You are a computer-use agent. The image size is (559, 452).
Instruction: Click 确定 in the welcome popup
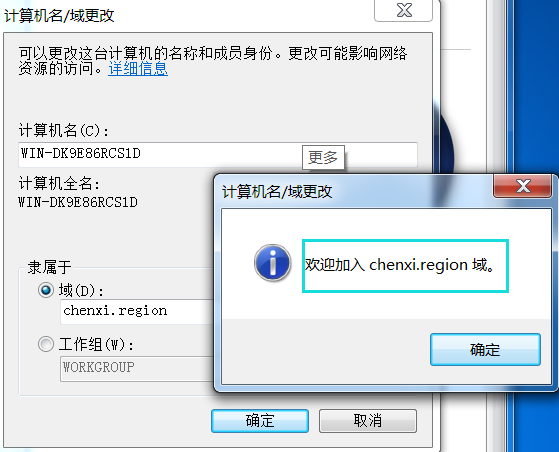[x=485, y=349]
